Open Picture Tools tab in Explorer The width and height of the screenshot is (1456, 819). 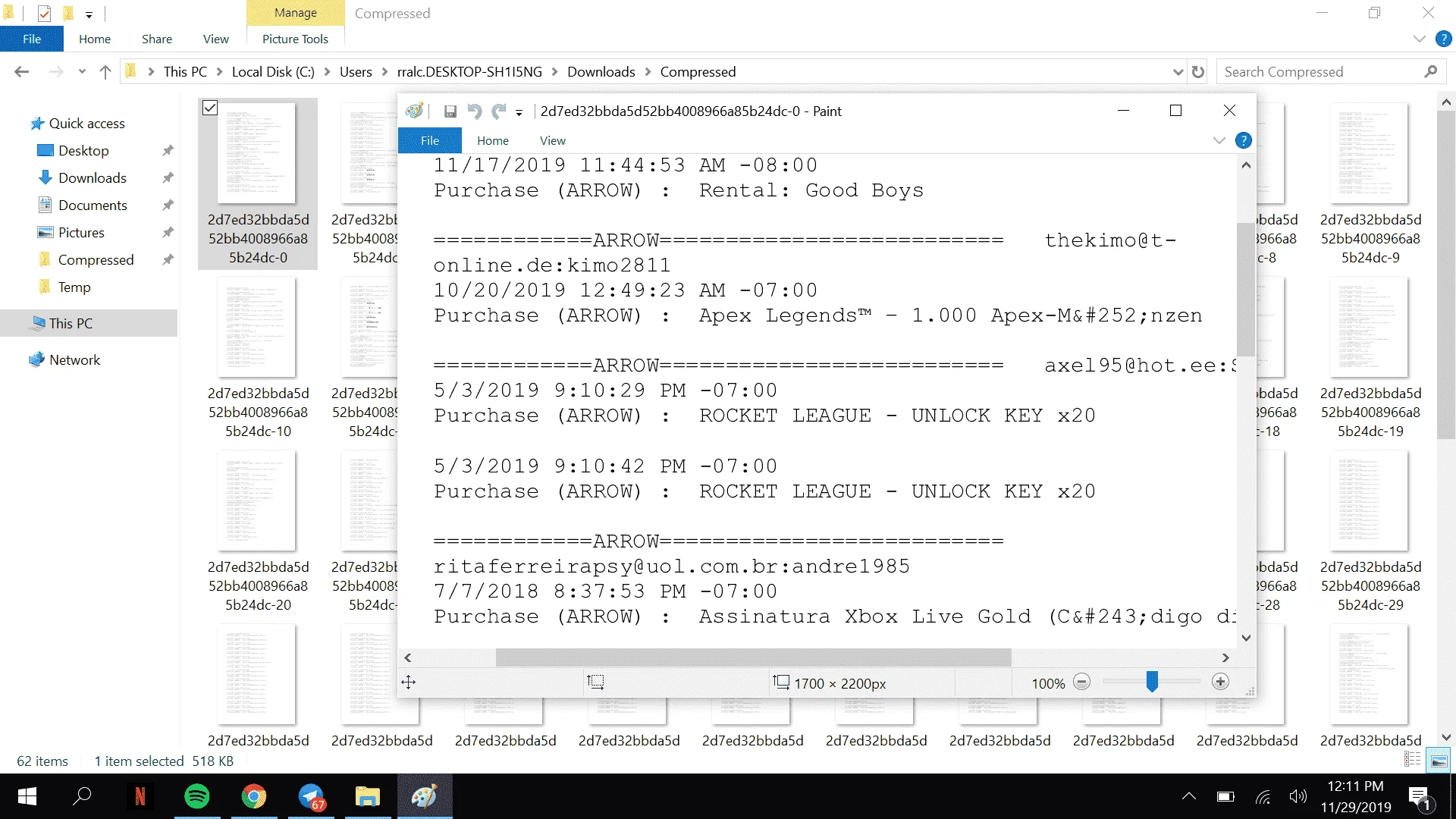click(x=295, y=39)
